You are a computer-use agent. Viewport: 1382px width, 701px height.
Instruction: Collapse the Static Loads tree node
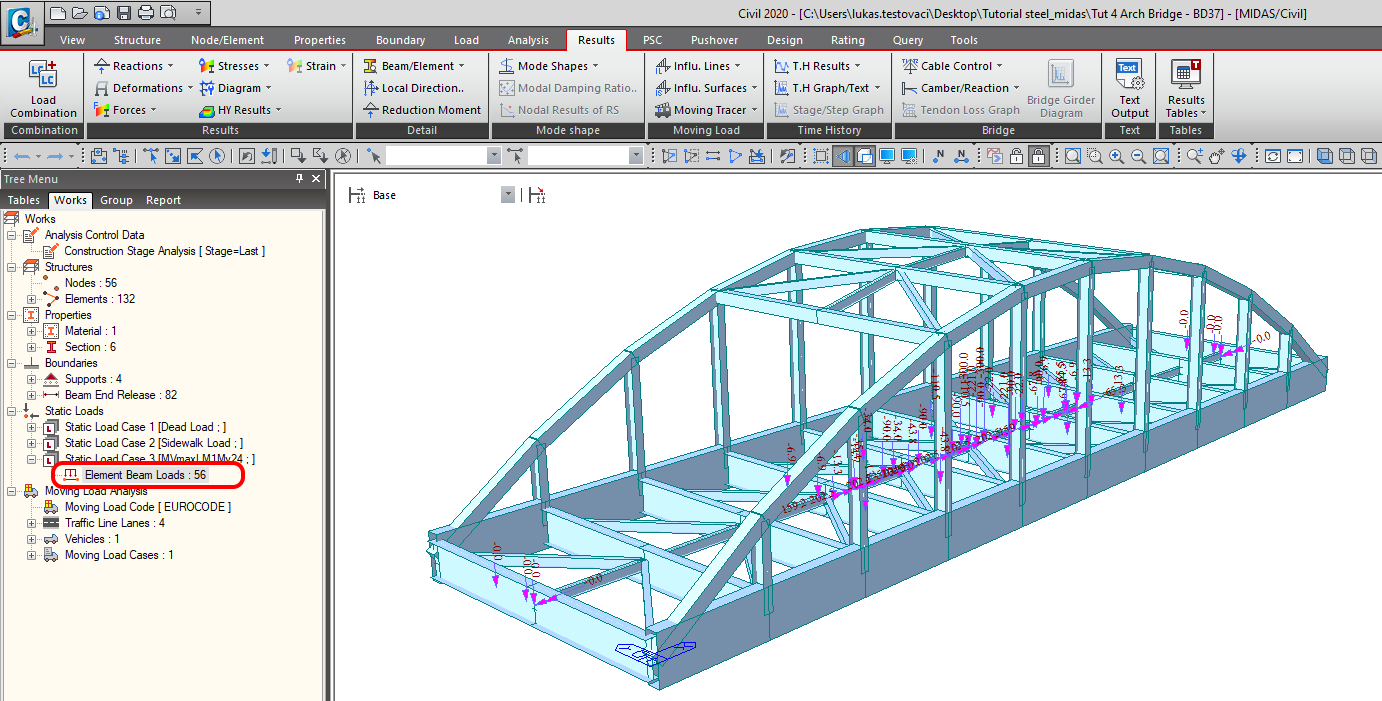point(12,411)
